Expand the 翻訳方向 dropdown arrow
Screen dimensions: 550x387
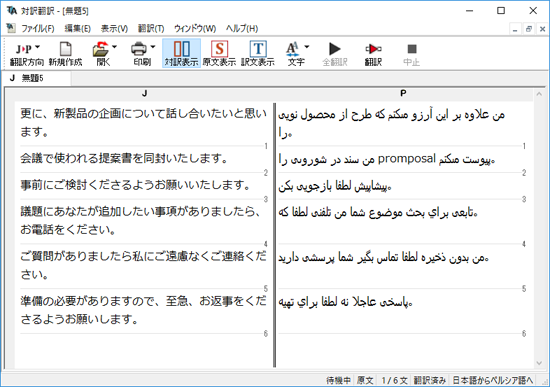pyautogui.click(x=38, y=47)
